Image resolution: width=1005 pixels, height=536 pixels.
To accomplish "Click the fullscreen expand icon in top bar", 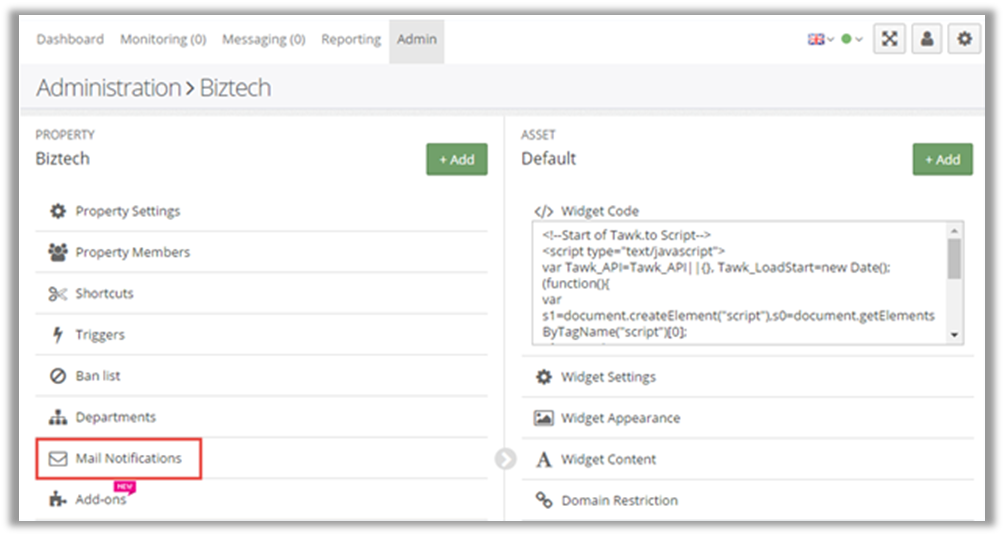I will (889, 39).
